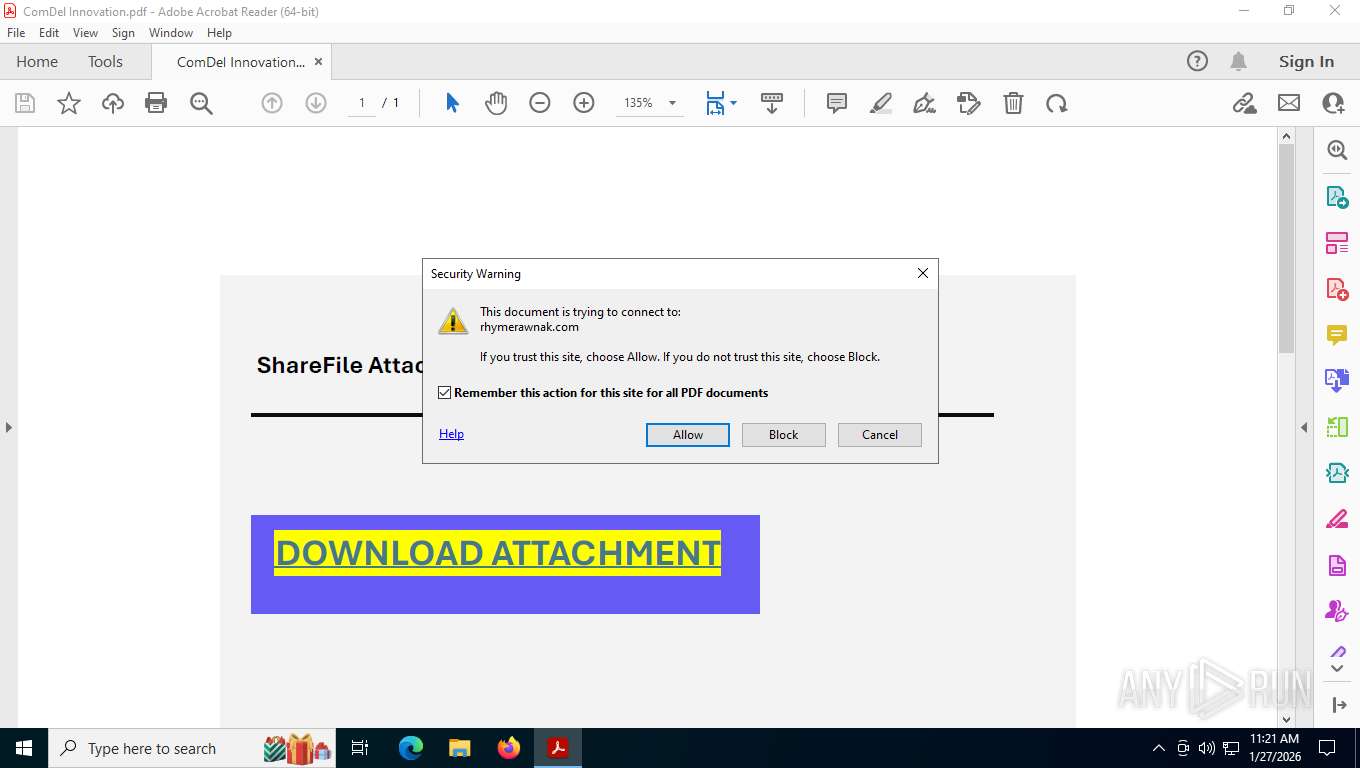The width and height of the screenshot is (1360, 768).
Task: Click the Edit stamp toolbar icon
Action: 969,103
